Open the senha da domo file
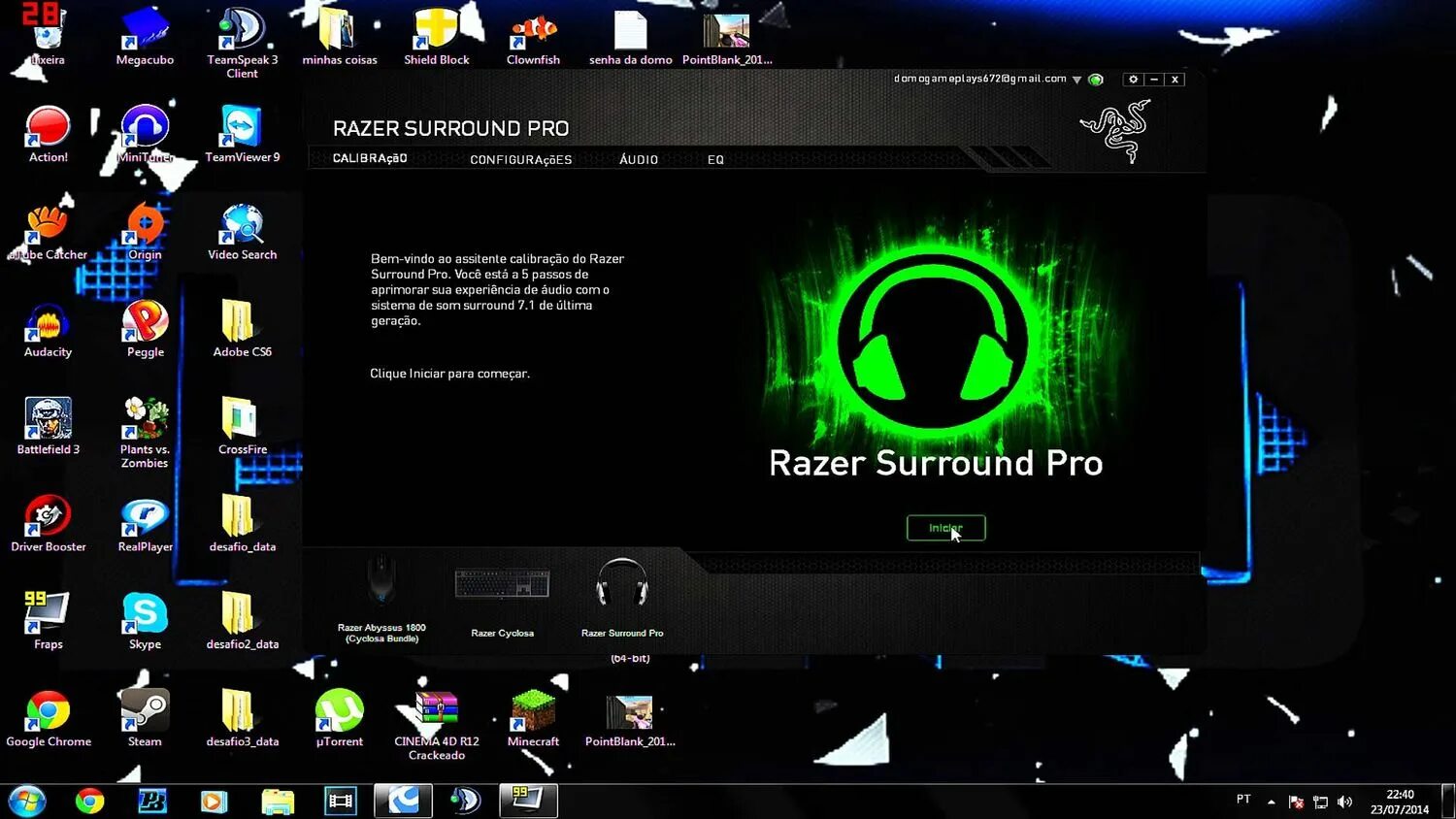Screen dimensions: 1456x819 click(x=630, y=37)
